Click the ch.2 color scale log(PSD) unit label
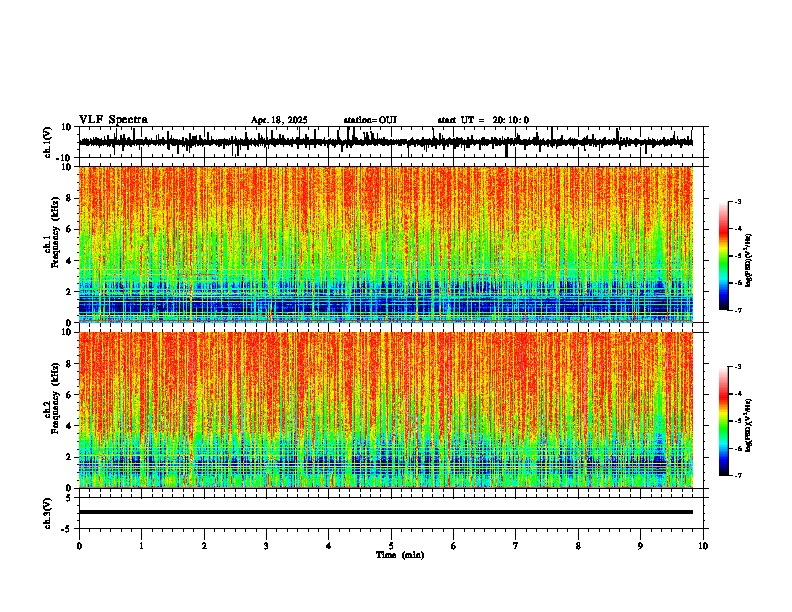Screen dimensions: 792x612 [x=749, y=426]
